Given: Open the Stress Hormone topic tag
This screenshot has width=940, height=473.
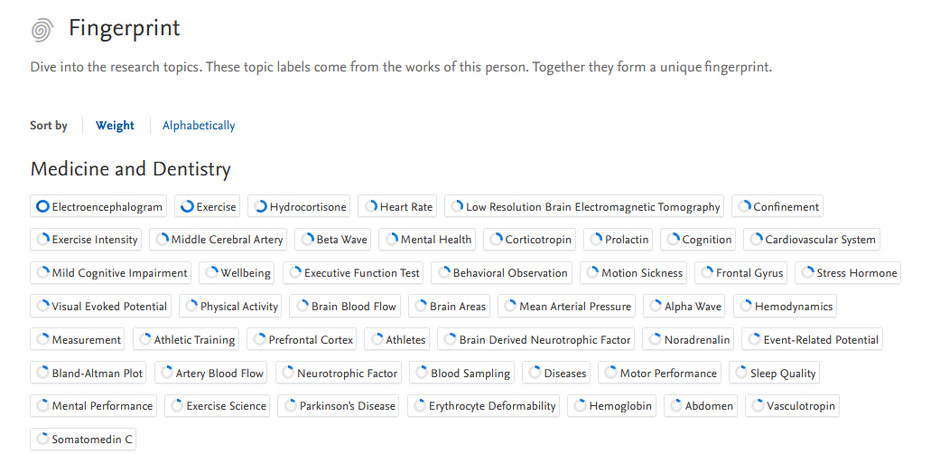Looking at the screenshot, I should (848, 273).
